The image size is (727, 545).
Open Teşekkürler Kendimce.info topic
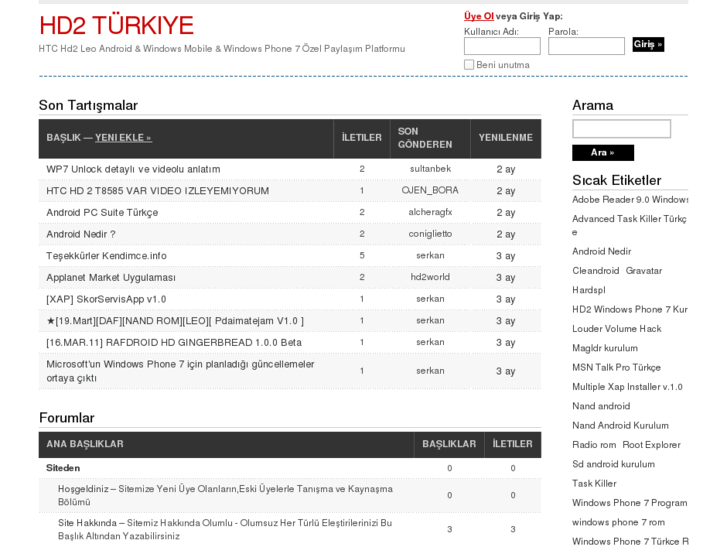point(106,256)
